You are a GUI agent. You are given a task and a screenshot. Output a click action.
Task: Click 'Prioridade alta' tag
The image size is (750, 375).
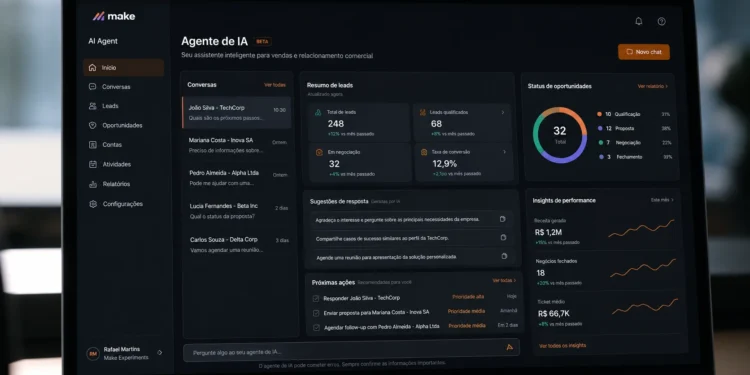[x=468, y=297]
